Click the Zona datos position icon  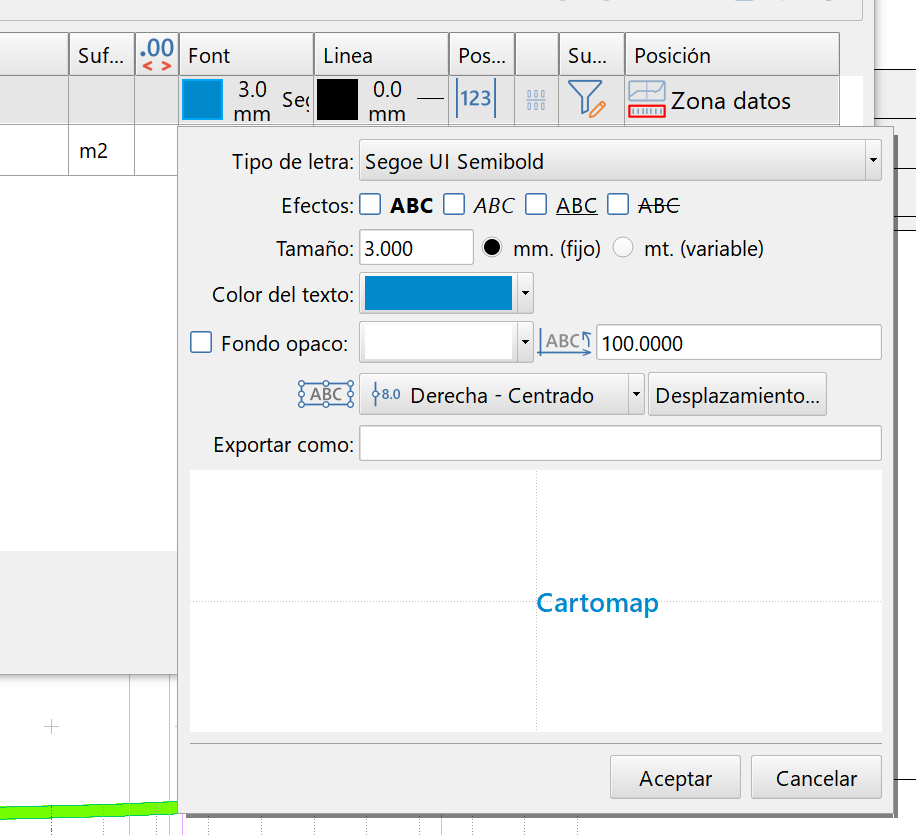[x=647, y=98]
